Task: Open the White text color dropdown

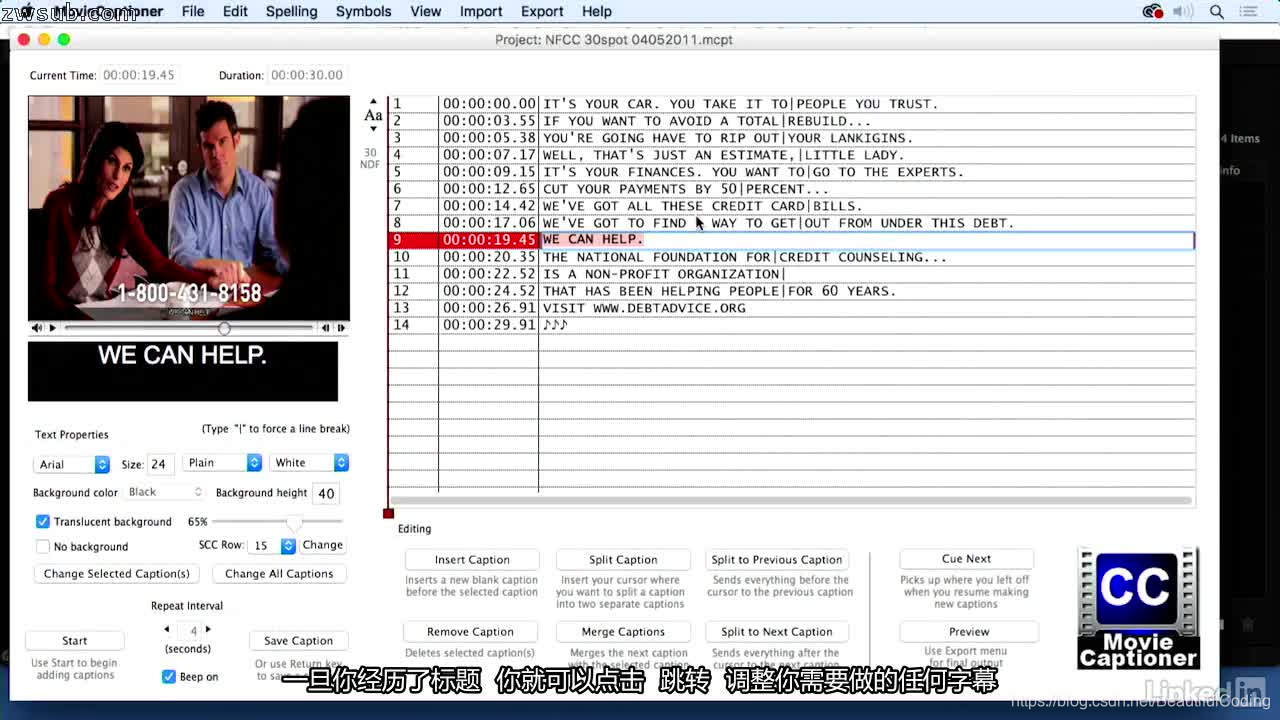Action: tap(310, 462)
